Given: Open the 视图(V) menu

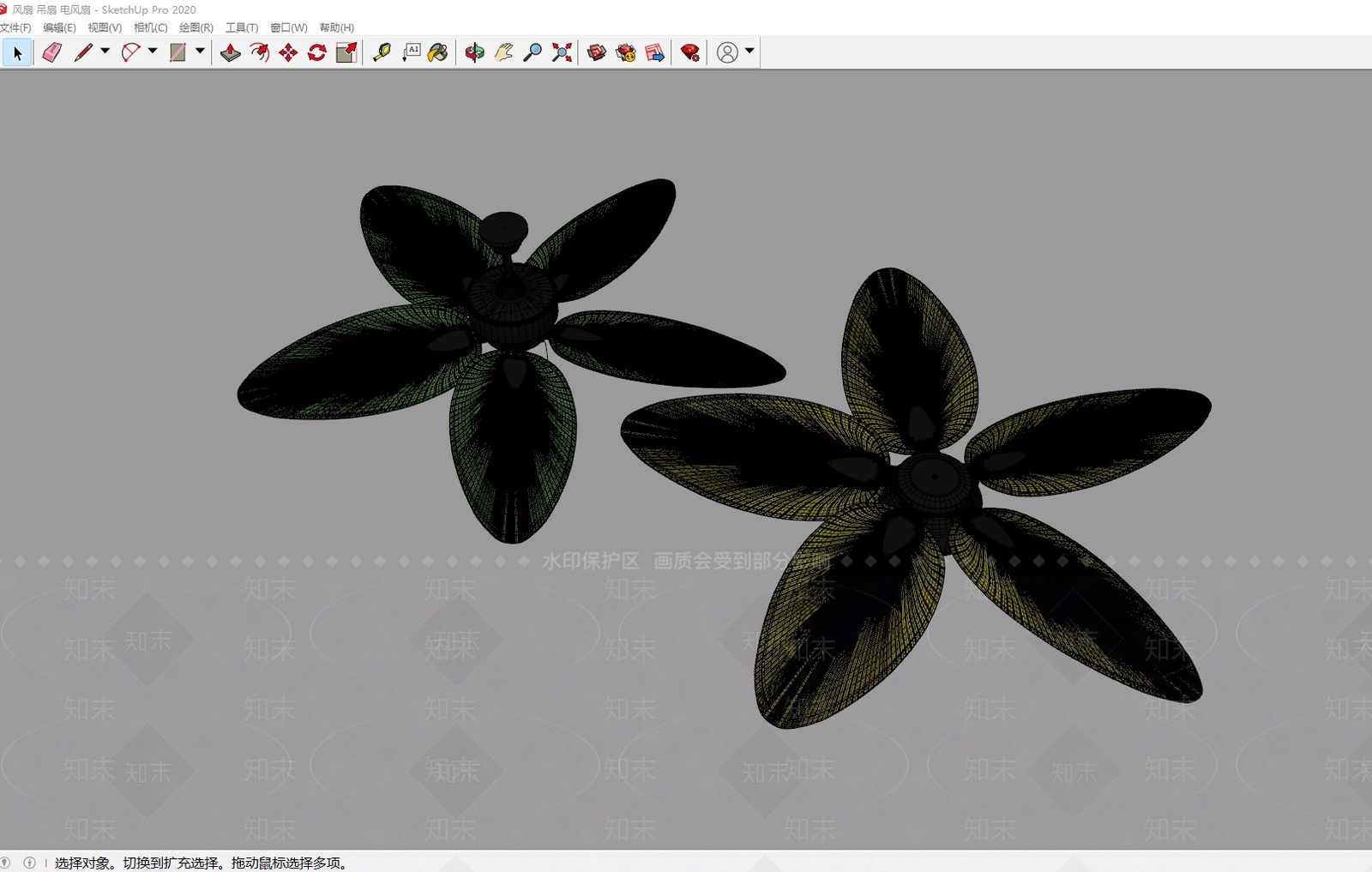Looking at the screenshot, I should [x=105, y=27].
